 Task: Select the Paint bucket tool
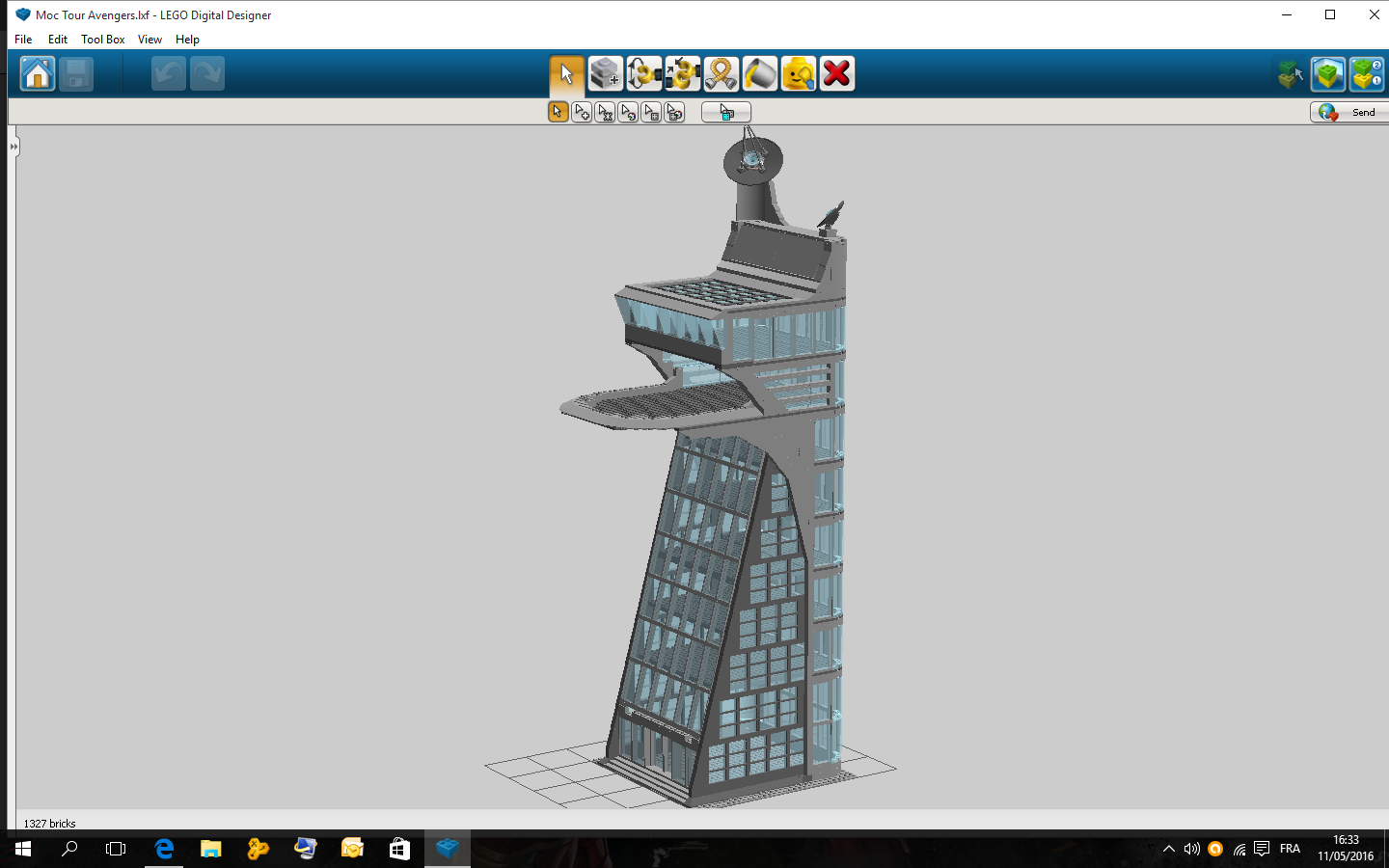tap(759, 73)
